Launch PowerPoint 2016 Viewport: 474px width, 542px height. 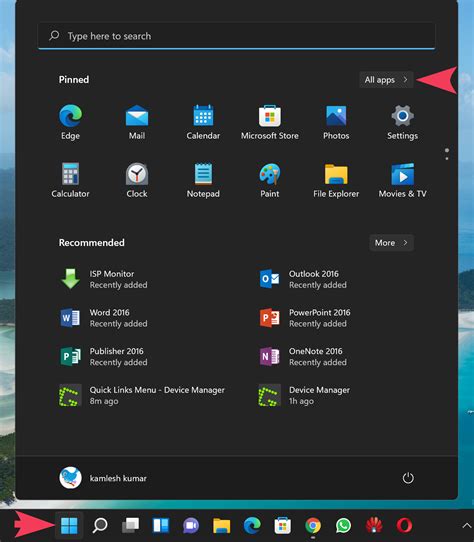point(305,318)
